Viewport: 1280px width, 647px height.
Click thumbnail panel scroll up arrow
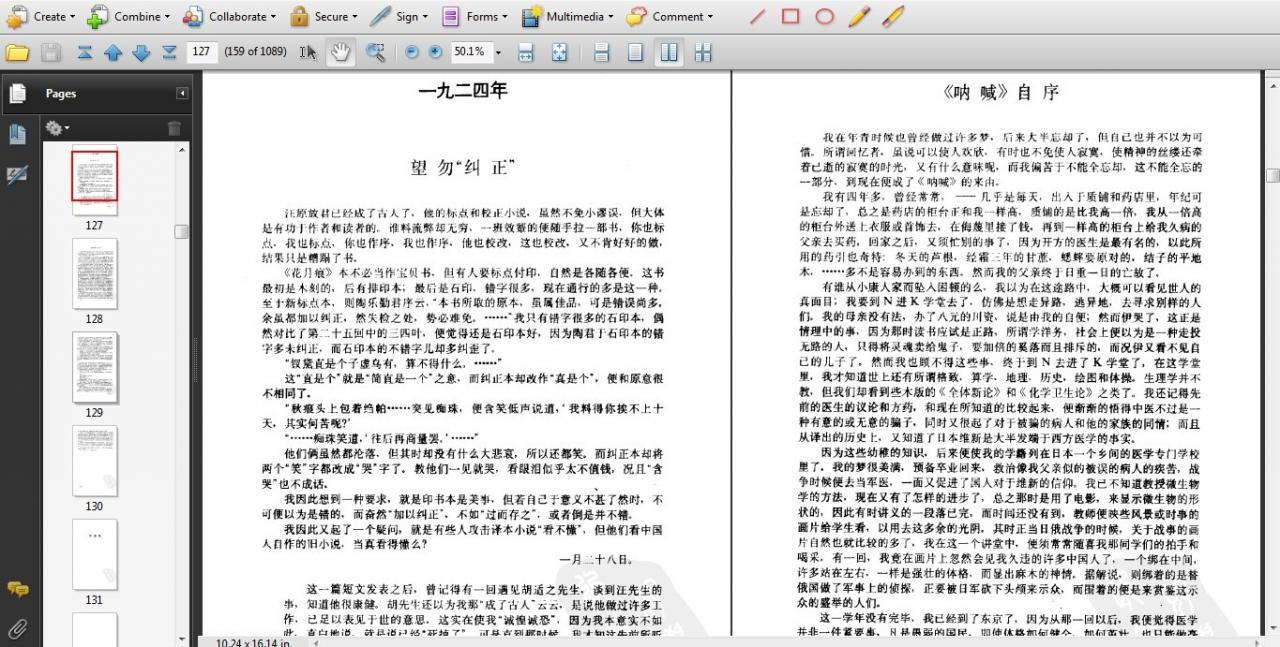[x=181, y=150]
